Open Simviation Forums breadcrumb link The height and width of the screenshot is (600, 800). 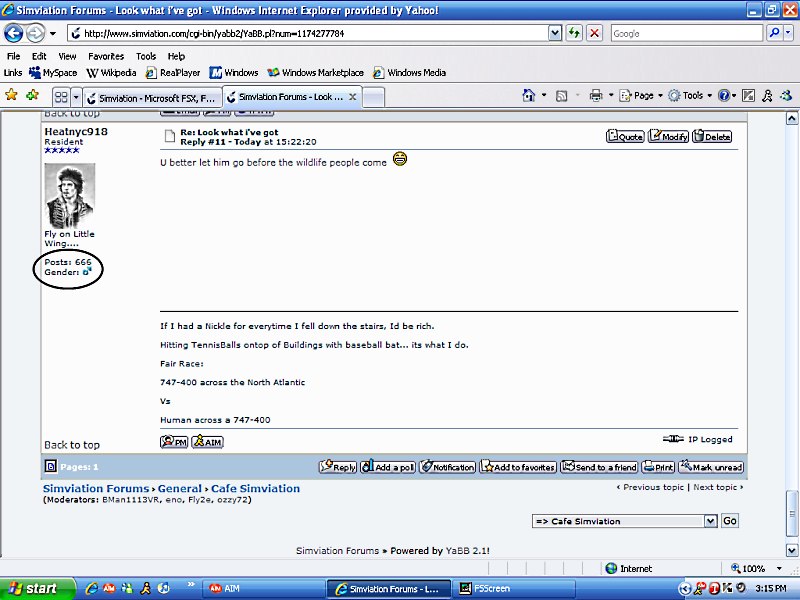96,488
